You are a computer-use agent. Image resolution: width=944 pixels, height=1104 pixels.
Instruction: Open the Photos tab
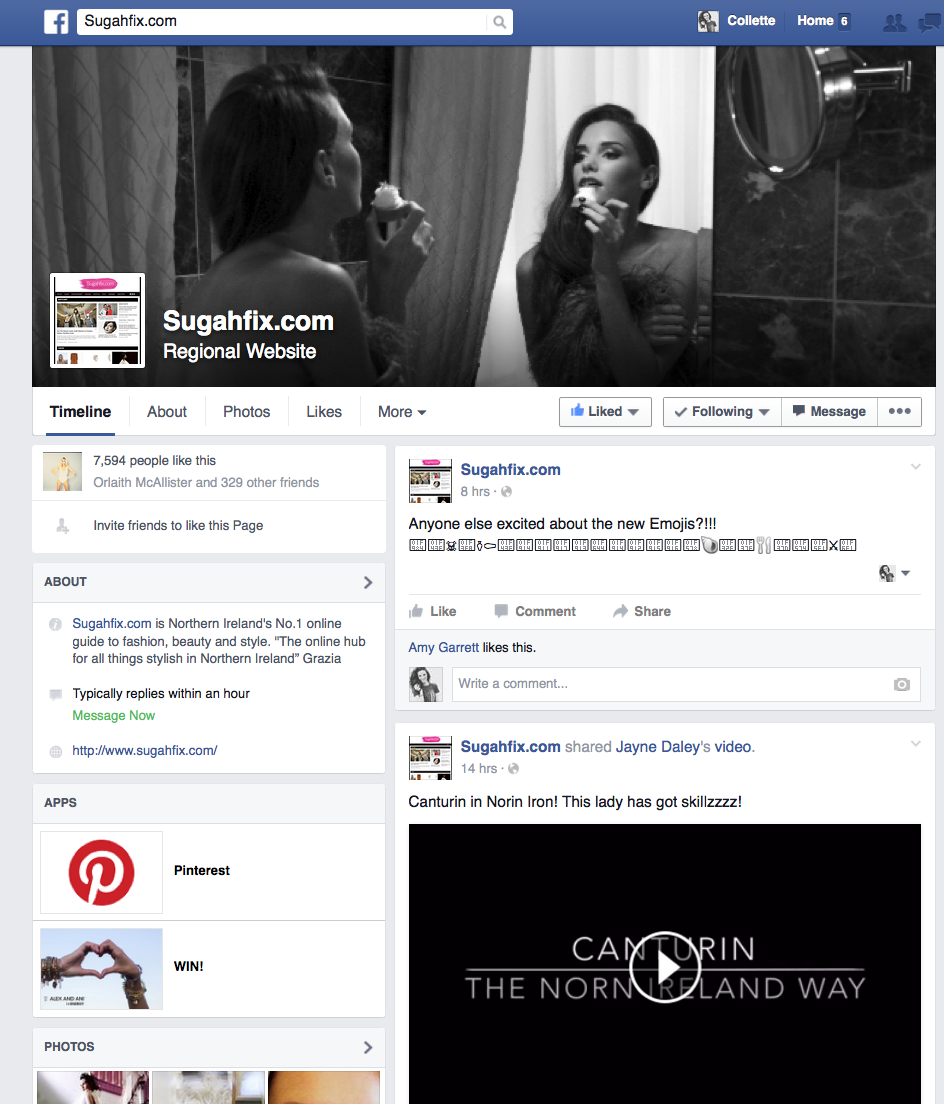pos(246,412)
